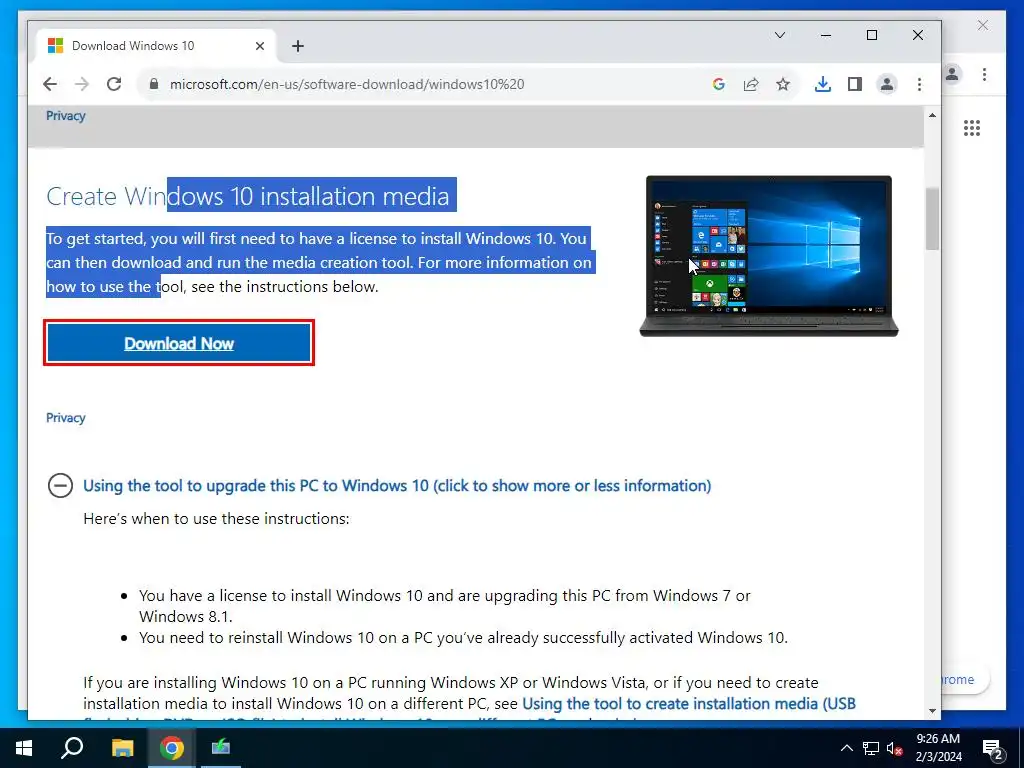Open Google apps grid in background window

click(x=972, y=128)
